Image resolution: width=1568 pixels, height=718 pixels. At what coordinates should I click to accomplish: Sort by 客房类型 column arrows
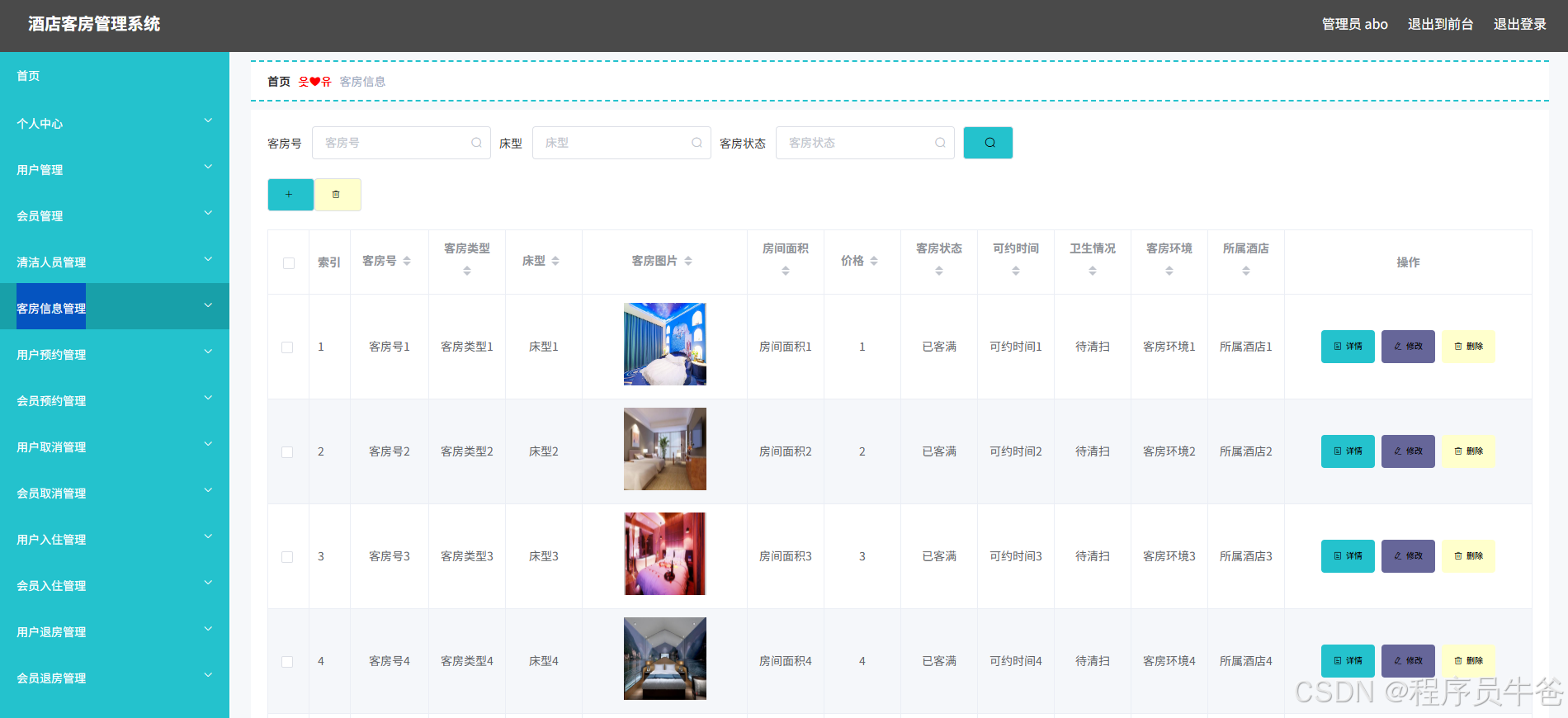[x=467, y=271]
